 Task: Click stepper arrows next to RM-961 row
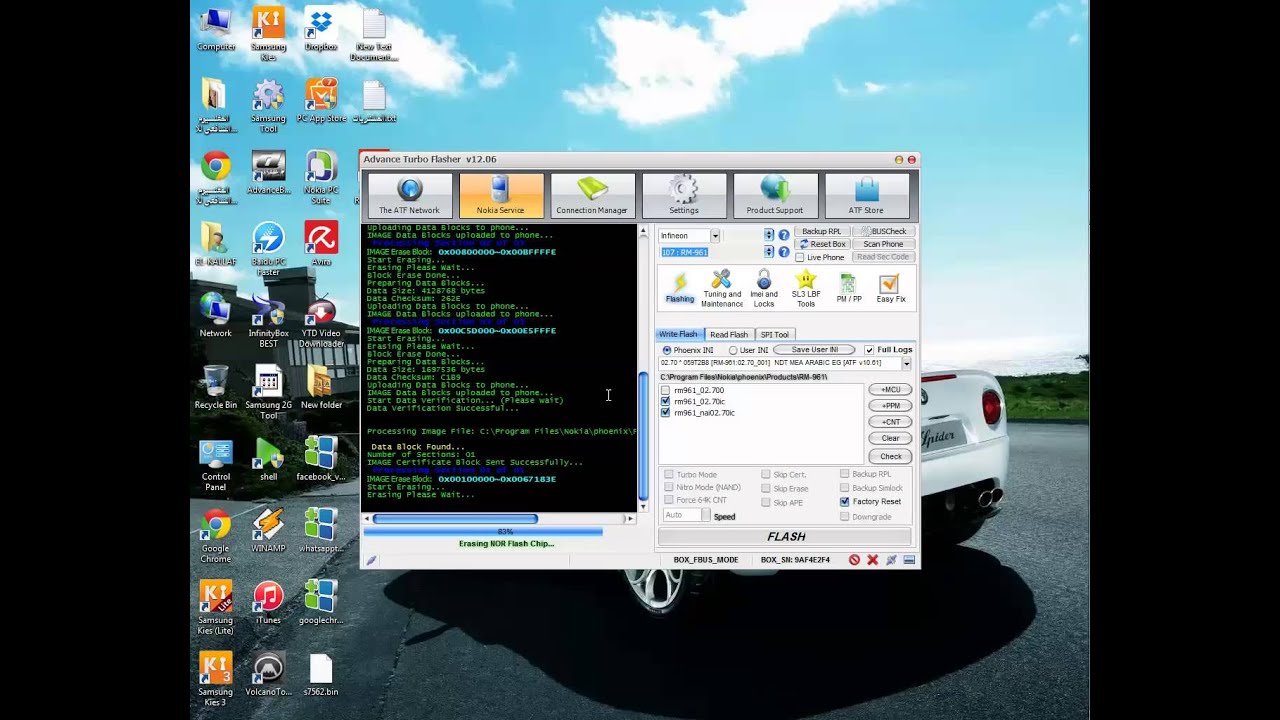pyautogui.click(x=768, y=252)
